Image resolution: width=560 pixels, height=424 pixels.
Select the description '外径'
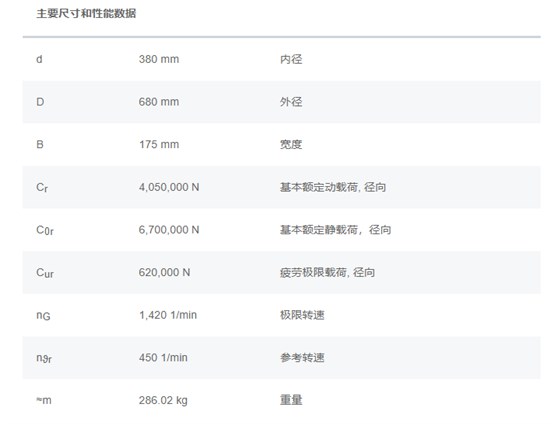click(x=291, y=102)
